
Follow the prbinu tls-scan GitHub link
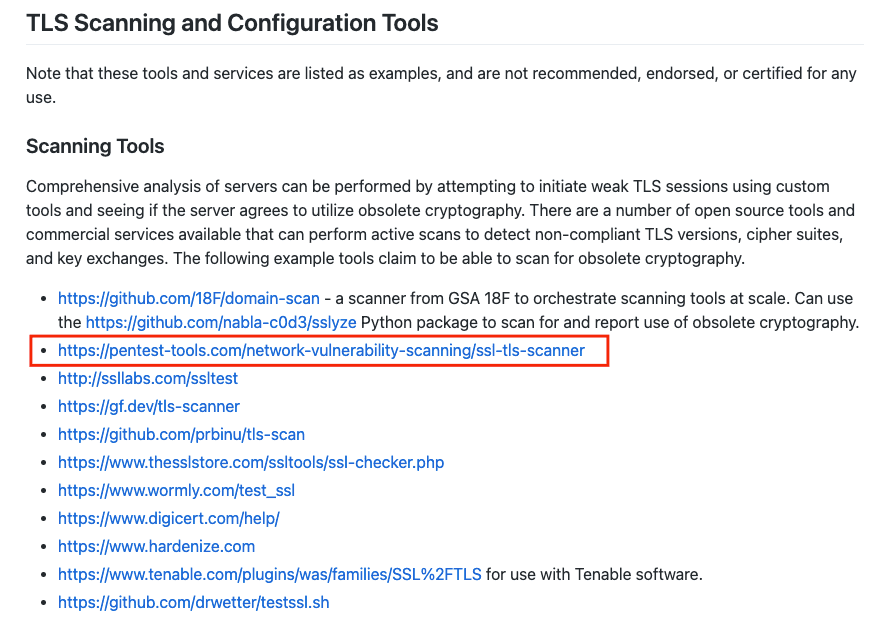click(x=181, y=435)
